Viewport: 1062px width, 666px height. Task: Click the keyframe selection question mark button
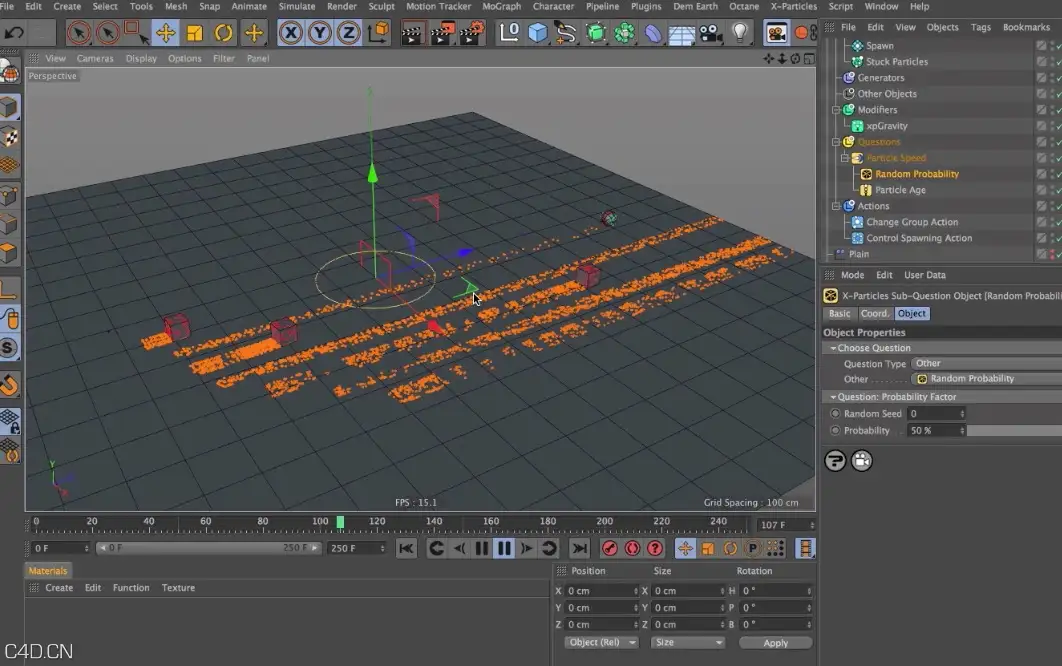(x=655, y=548)
